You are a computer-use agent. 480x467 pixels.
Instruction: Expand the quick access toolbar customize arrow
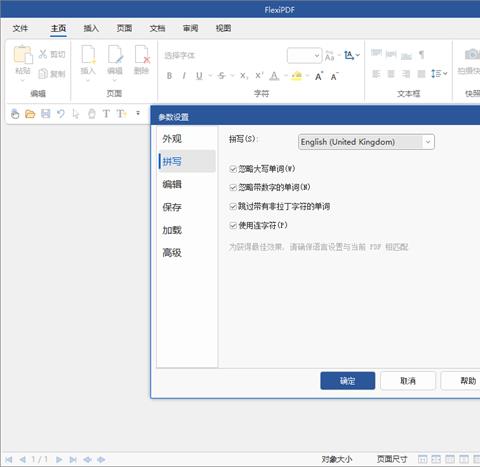pos(138,113)
